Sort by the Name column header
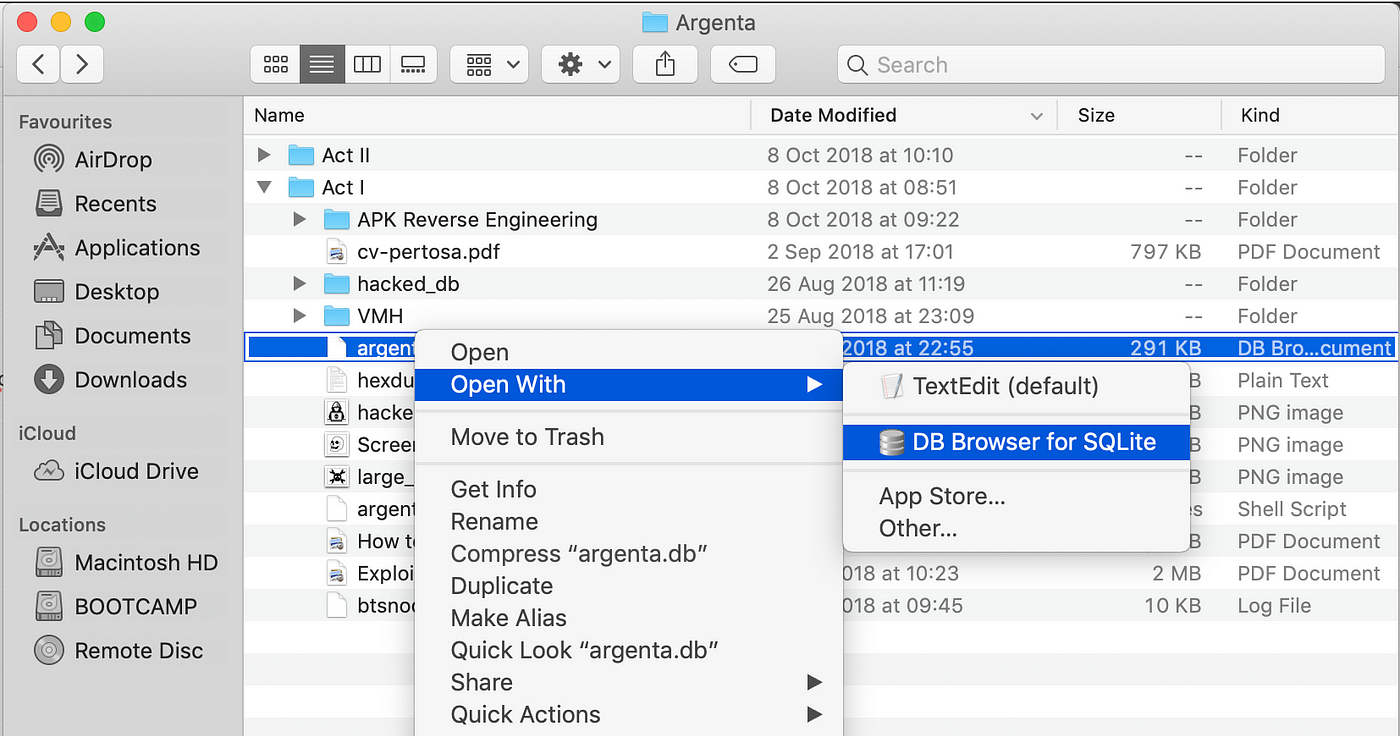This screenshot has width=1400, height=736. tap(497, 115)
